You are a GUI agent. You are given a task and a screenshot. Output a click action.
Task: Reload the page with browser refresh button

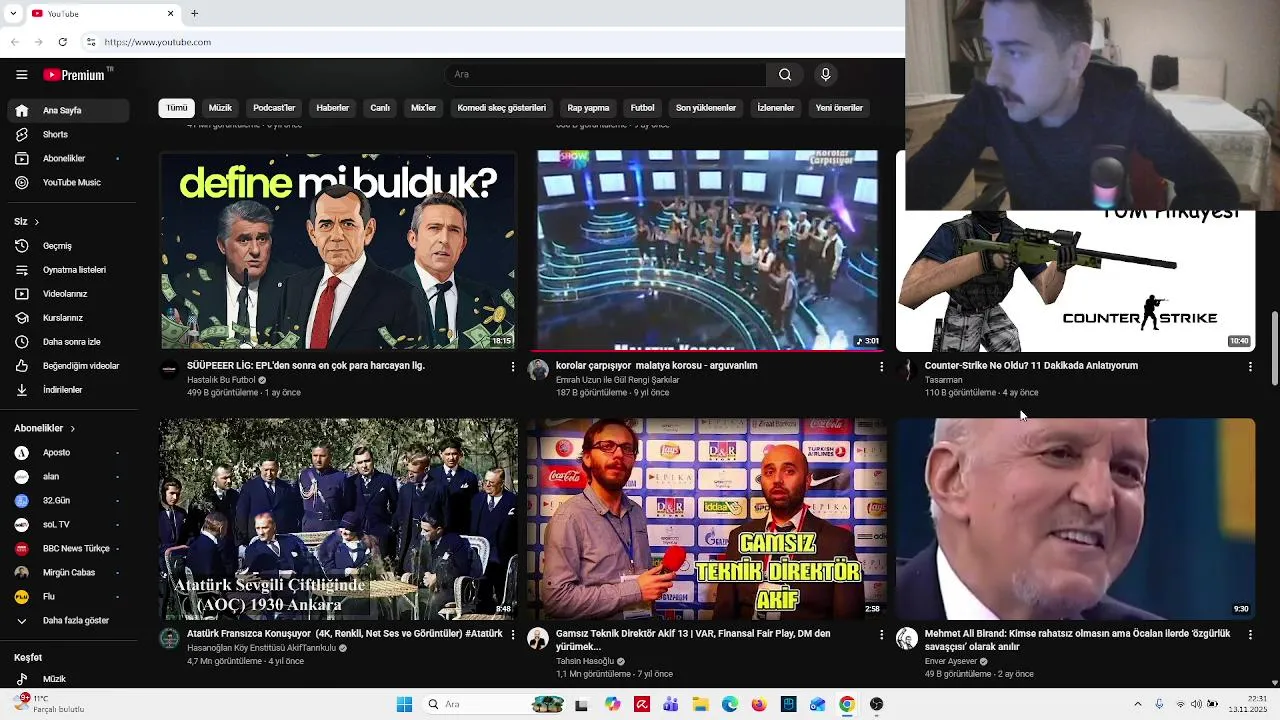click(x=62, y=42)
